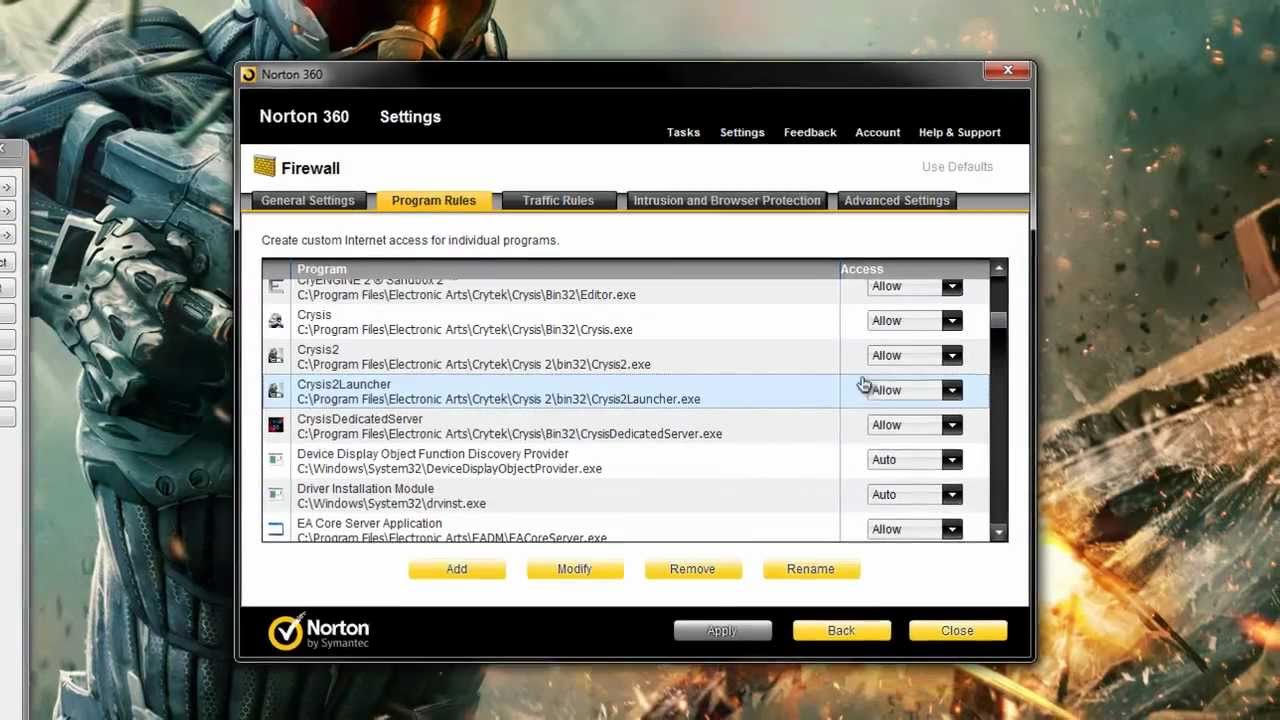Switch to Advanced Settings tab
Viewport: 1280px width, 720px height.
[897, 201]
